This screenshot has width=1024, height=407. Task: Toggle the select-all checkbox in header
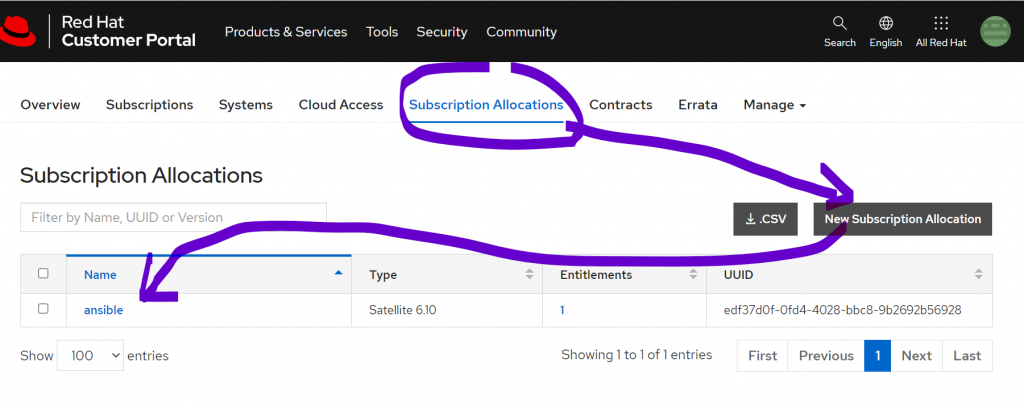coord(43,274)
